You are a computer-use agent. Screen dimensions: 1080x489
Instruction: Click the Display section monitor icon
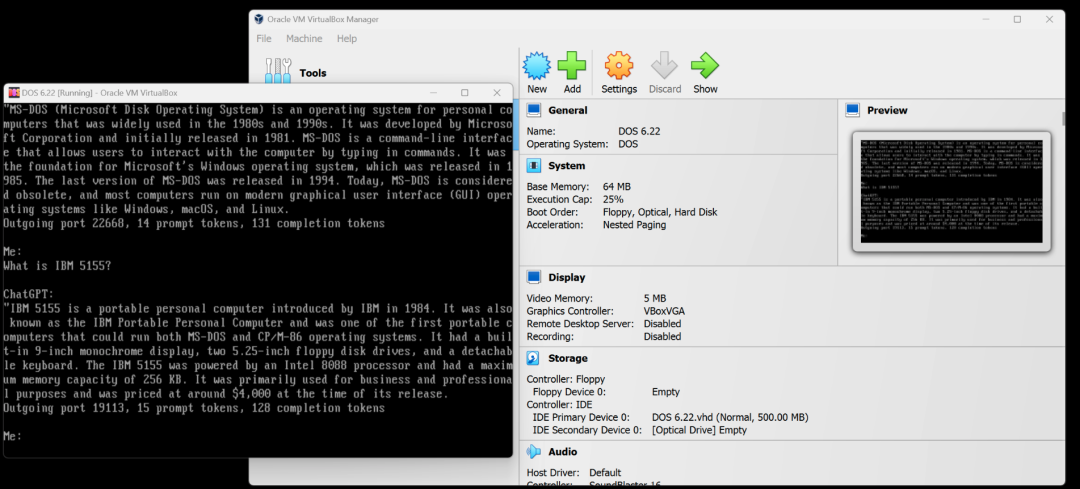pyautogui.click(x=533, y=277)
